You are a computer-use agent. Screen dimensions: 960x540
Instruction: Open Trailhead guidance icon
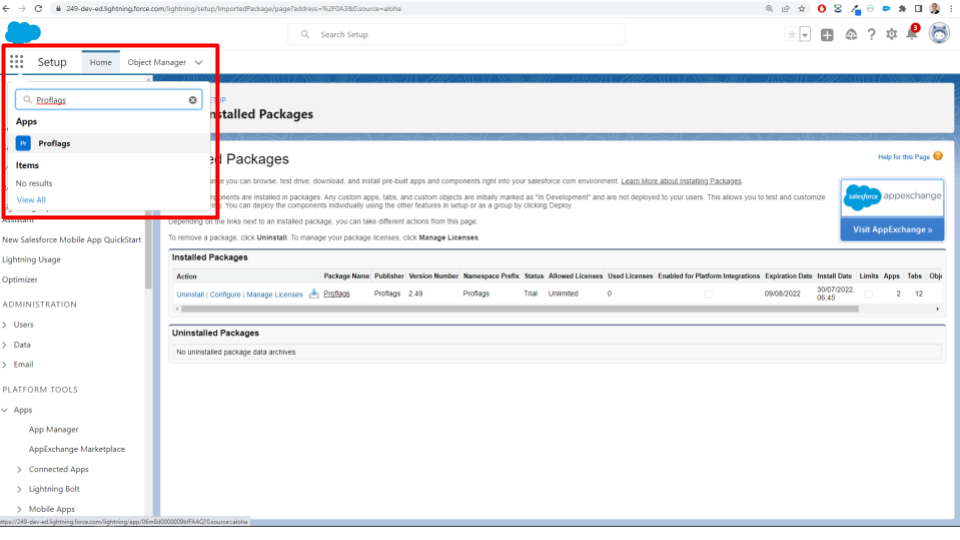[x=851, y=35]
